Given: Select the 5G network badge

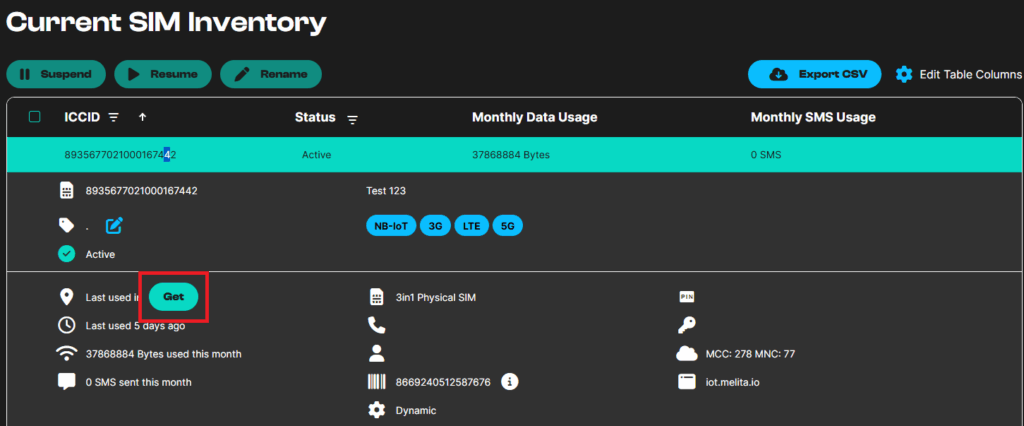Looking at the screenshot, I should (507, 226).
